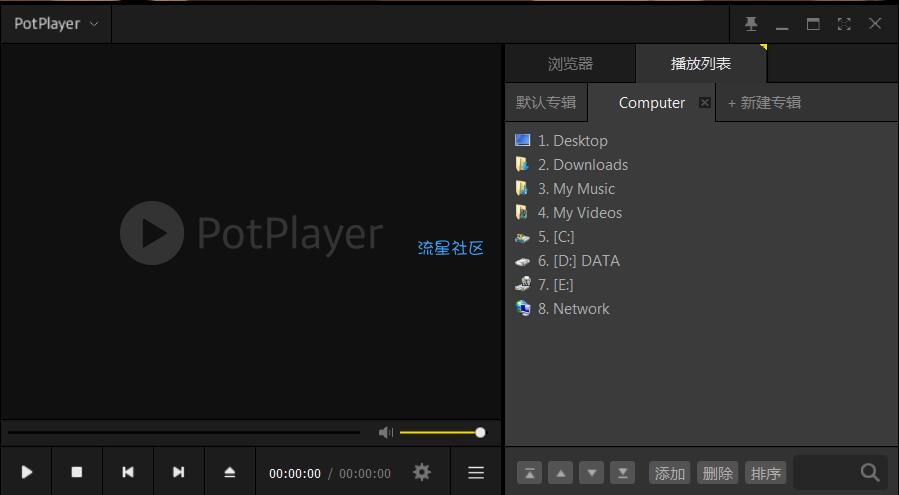Open the settings gear in control bar
Image resolution: width=899 pixels, height=495 pixels.
point(421,472)
